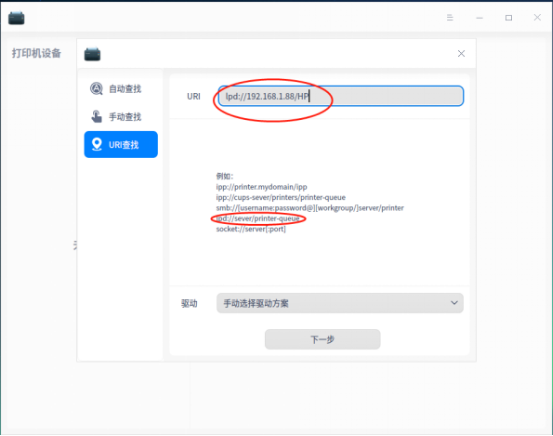Click the 例如: label text
This screenshot has height=436, width=553.
tap(224, 176)
